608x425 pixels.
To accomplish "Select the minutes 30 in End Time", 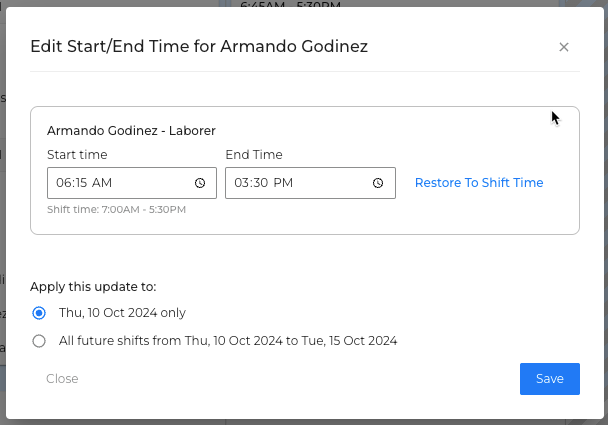I will click(260, 183).
